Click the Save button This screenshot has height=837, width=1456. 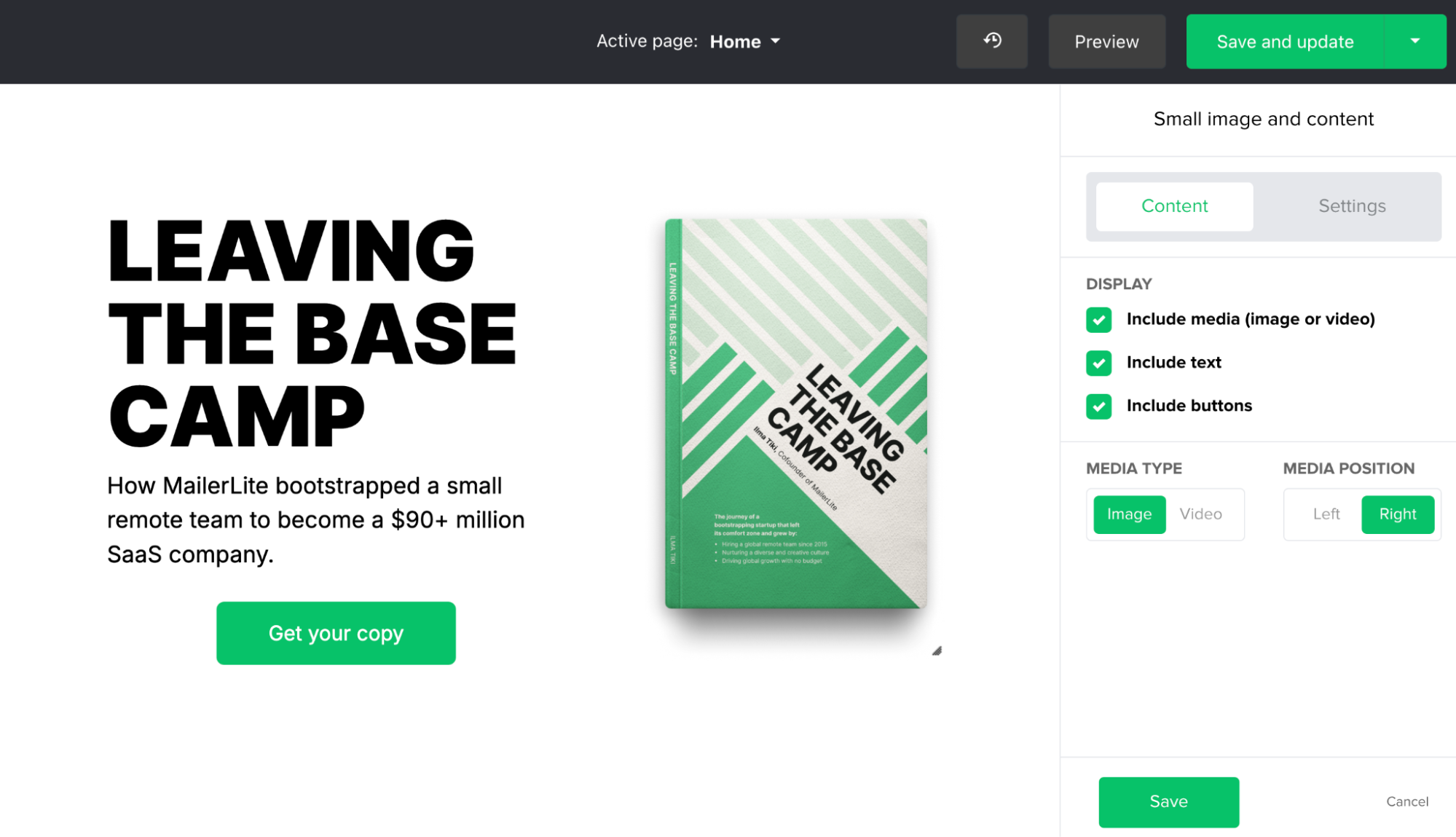click(1168, 800)
